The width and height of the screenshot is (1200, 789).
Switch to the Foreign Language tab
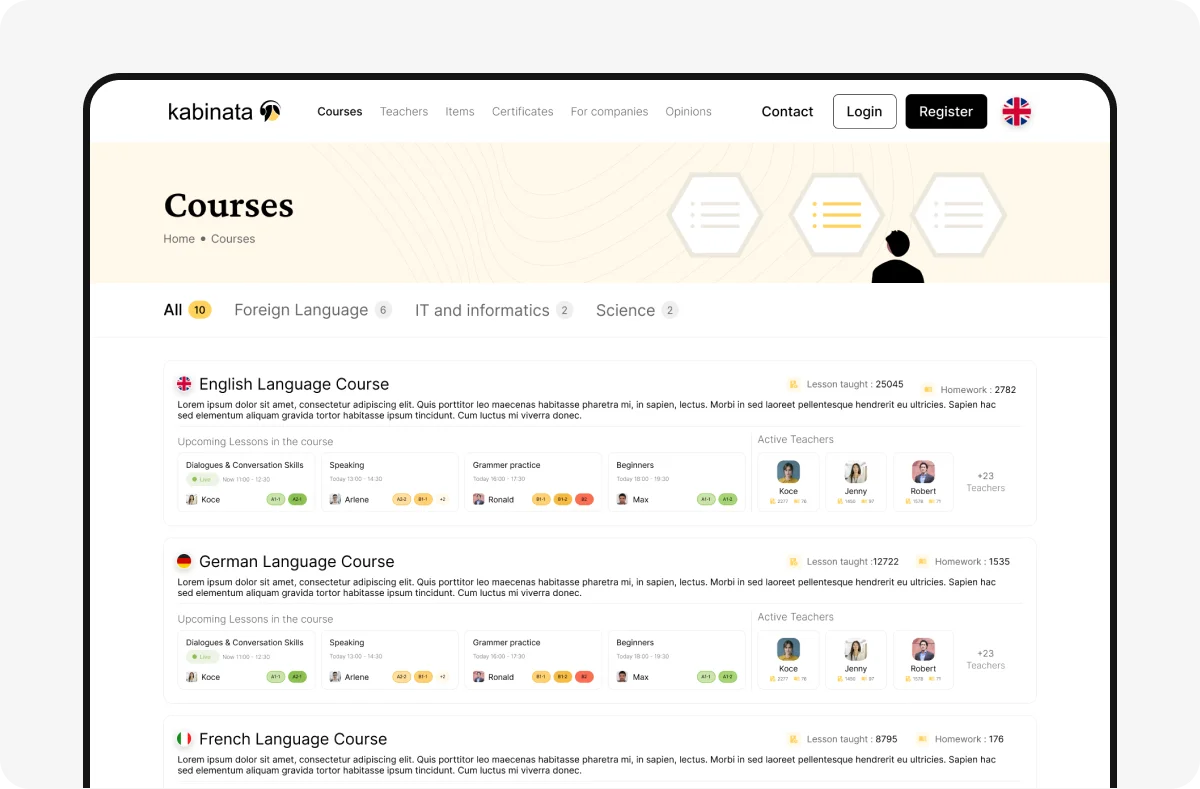click(301, 310)
